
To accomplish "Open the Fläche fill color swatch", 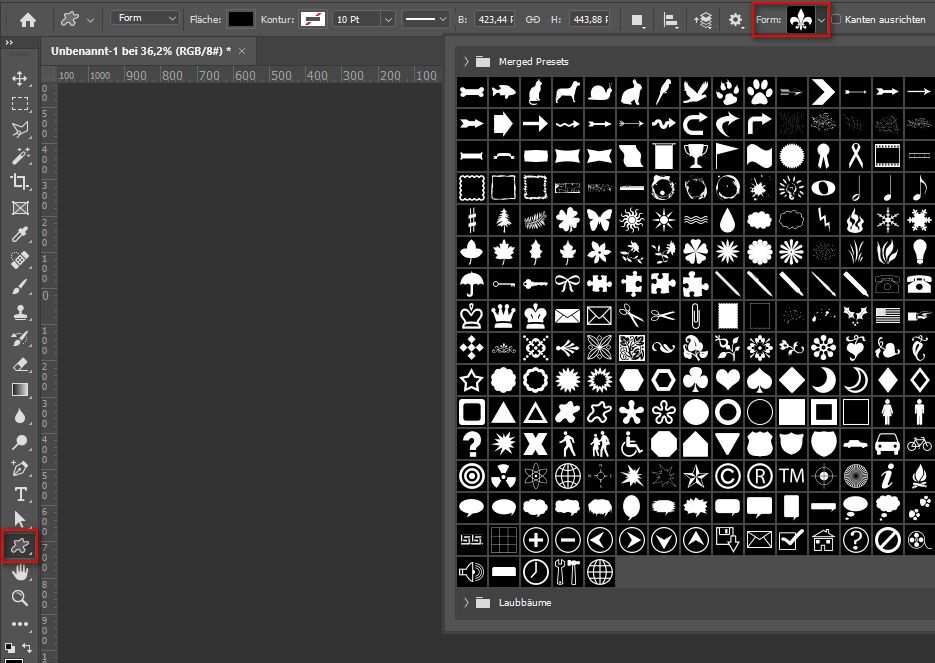I will tap(241, 20).
